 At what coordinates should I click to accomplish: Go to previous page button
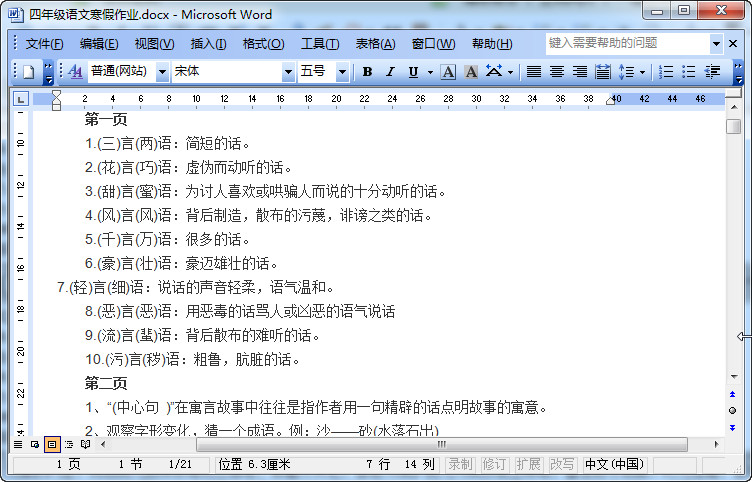732,394
